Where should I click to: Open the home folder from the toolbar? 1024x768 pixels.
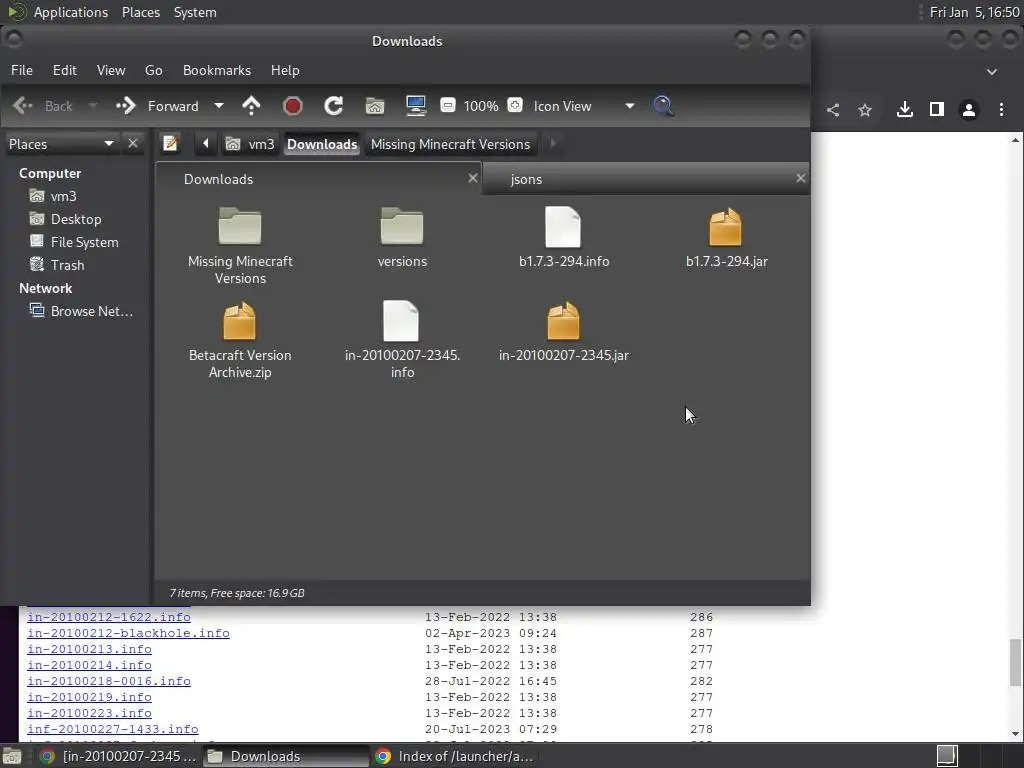(375, 106)
